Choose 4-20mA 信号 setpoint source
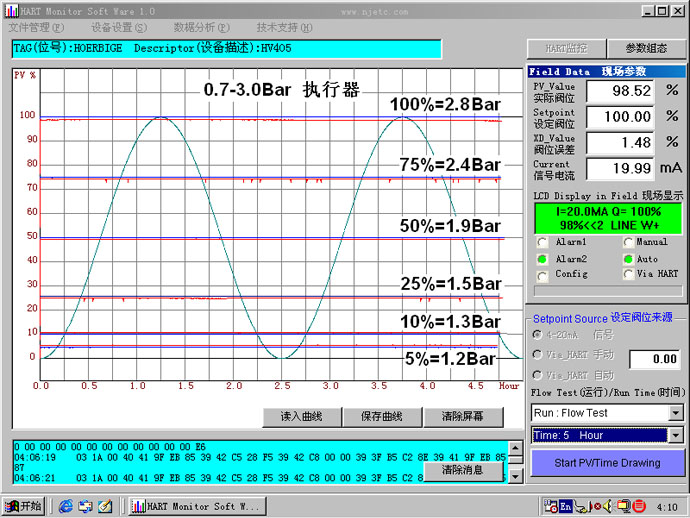The width and height of the screenshot is (690, 518). (x=537, y=335)
